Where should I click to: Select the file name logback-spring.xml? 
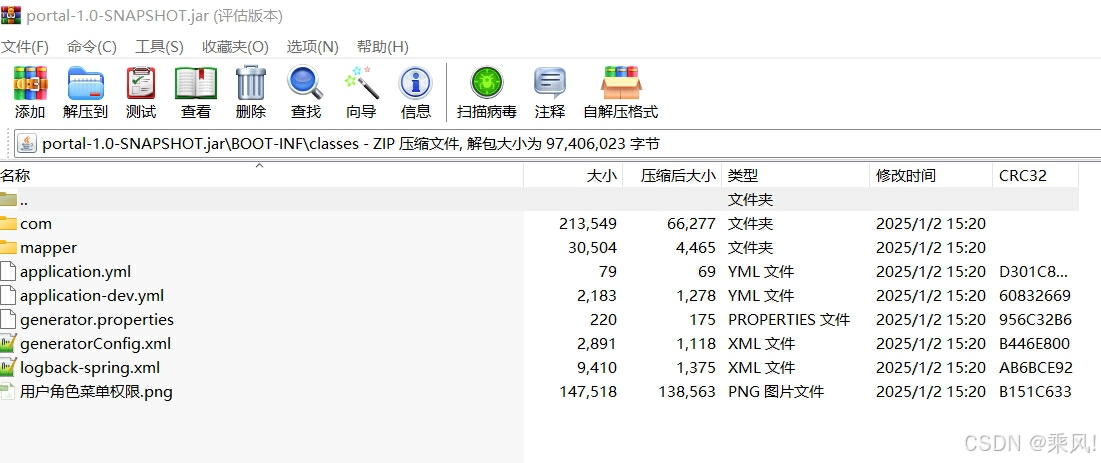point(90,367)
